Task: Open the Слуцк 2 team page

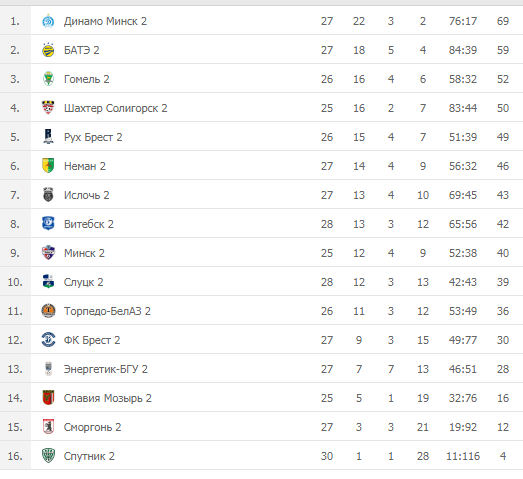Action: point(83,282)
